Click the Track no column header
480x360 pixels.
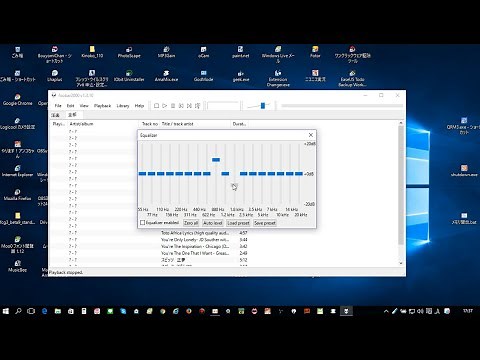(x=149, y=124)
